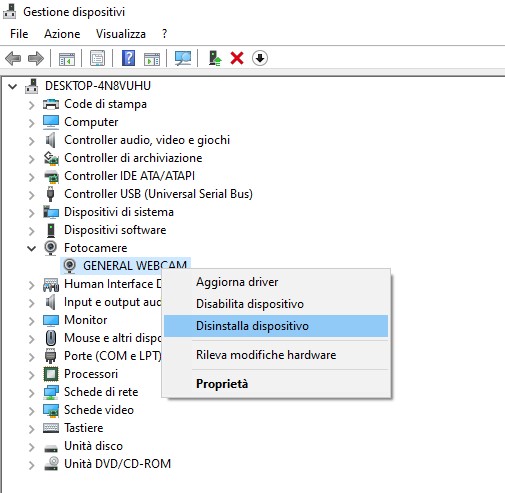Screen dimensions: 505x493
Task: Click the Schede di rete network icon
Action: click(x=51, y=392)
